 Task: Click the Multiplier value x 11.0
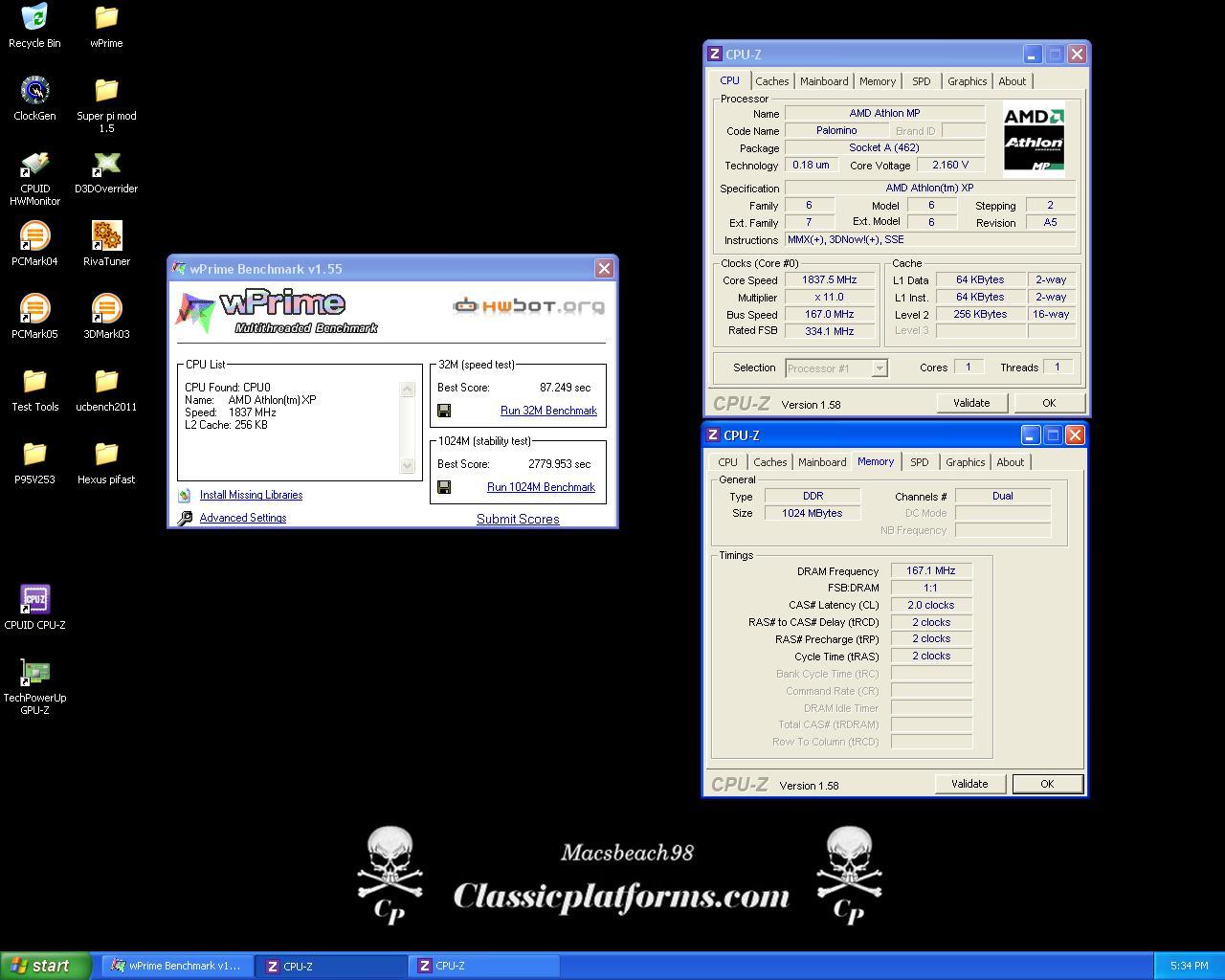click(x=830, y=297)
